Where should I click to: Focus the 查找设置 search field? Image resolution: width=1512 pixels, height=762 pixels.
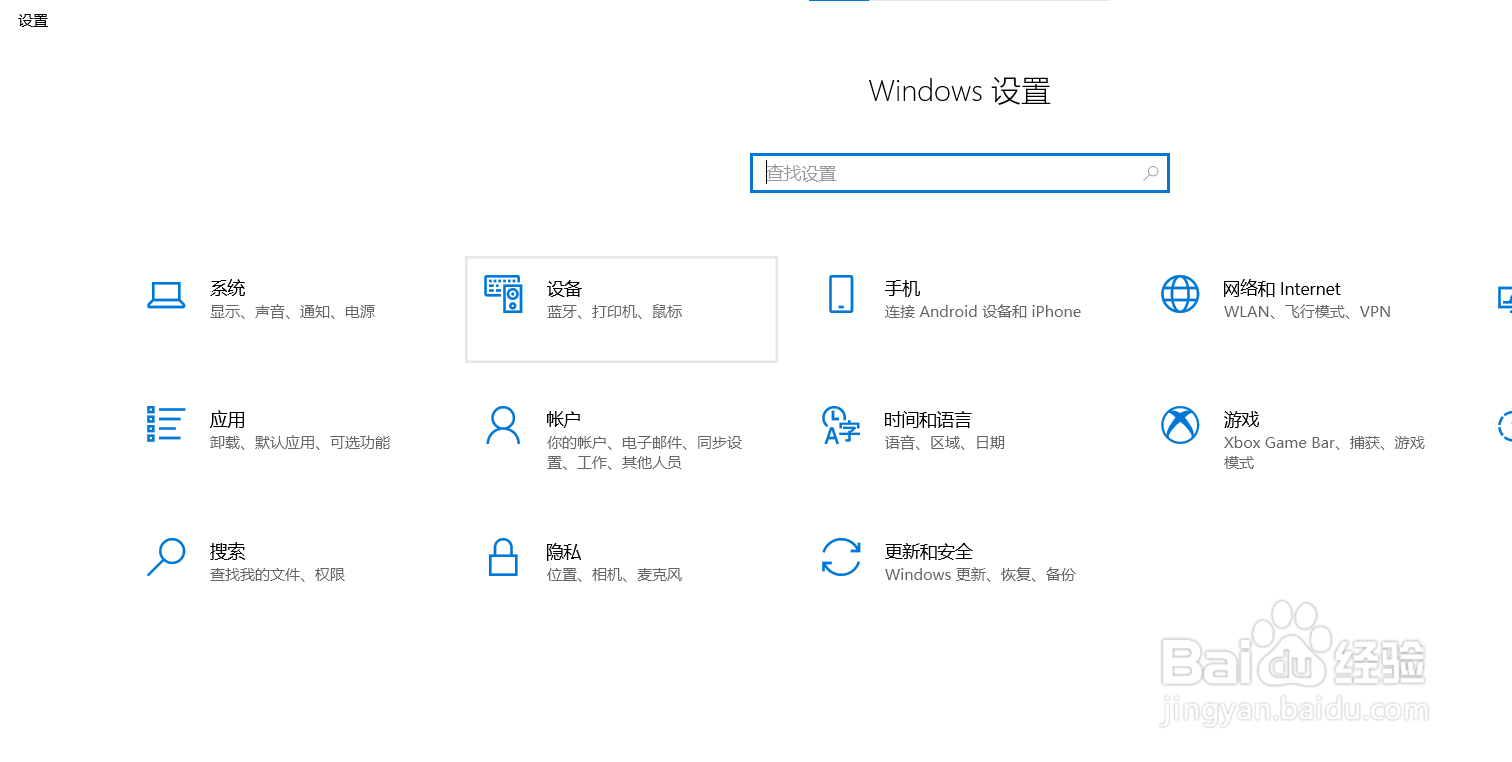[960, 173]
